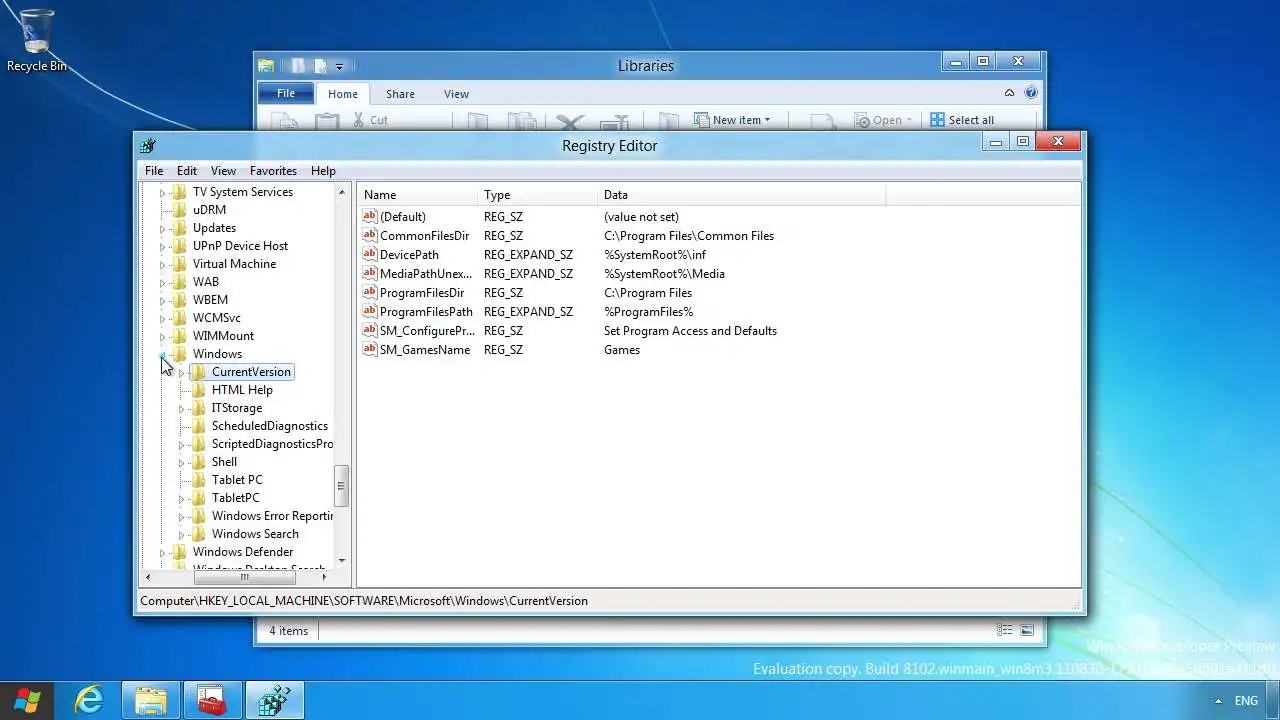Expand the CurrentVersion key
Viewport: 1280px width, 720px height.
181,372
